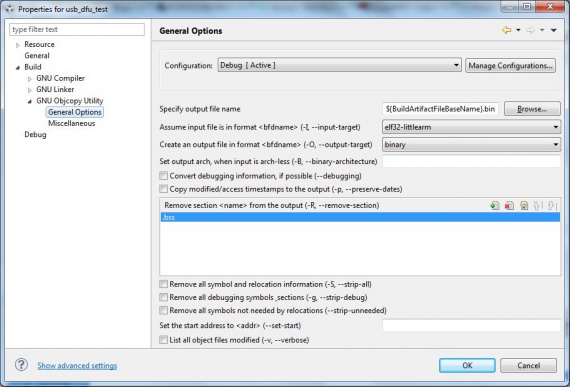Screen dimensions: 570x387
Task: Click the forward navigation arrow icon
Action: (530, 30)
